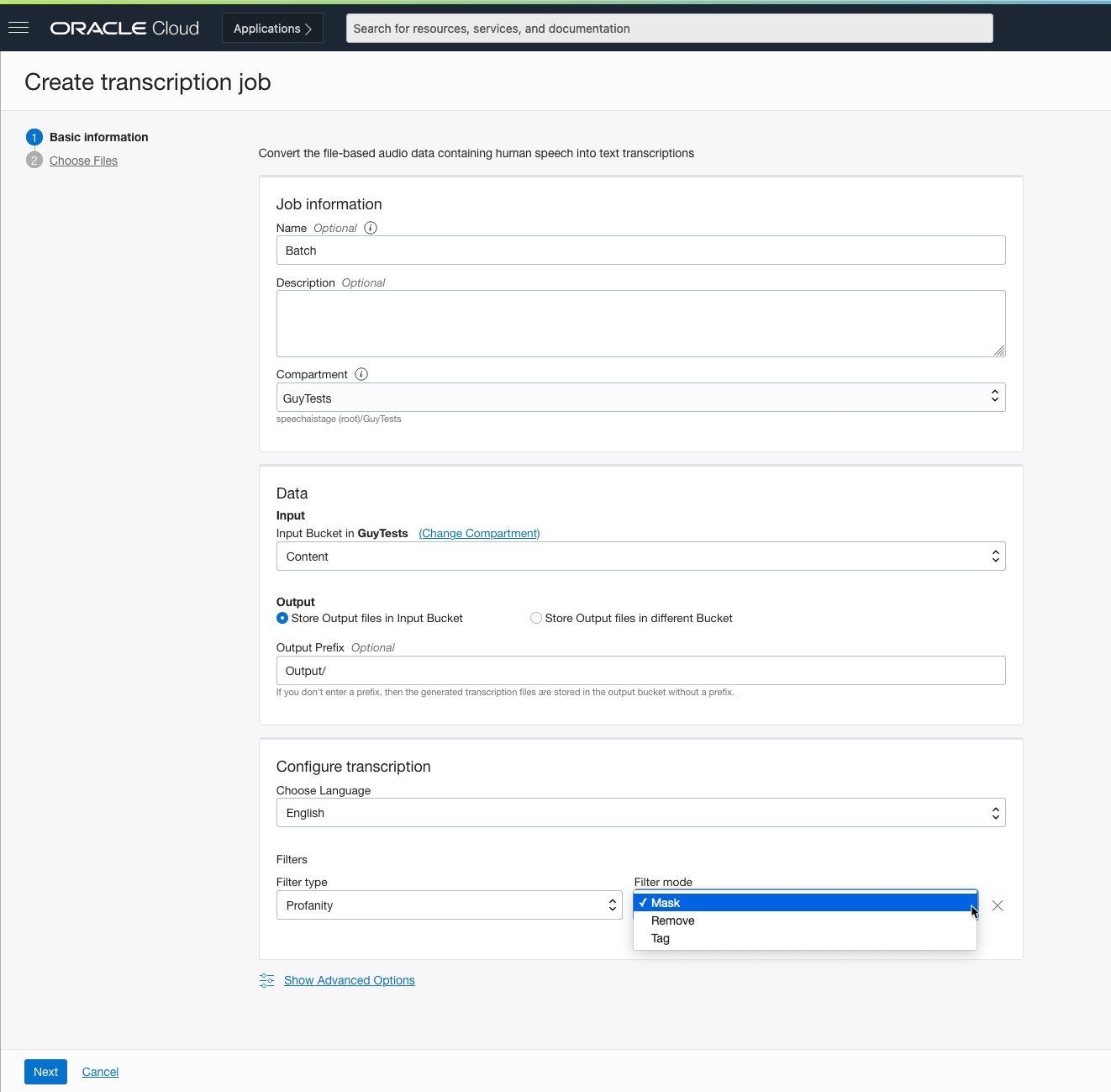Choose Tag in Filter mode list
Image resolution: width=1111 pixels, height=1092 pixels.
pyautogui.click(x=661, y=938)
